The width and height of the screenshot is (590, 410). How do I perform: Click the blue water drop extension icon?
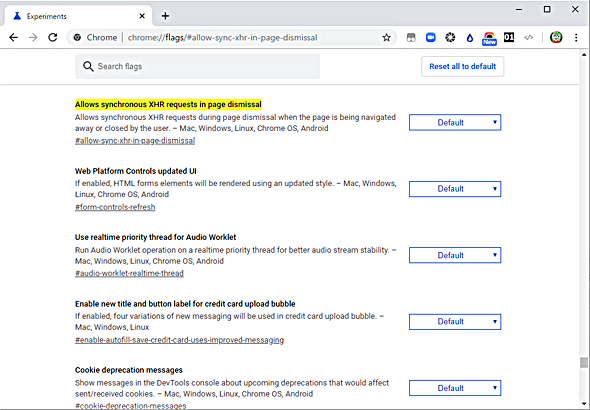(470, 38)
